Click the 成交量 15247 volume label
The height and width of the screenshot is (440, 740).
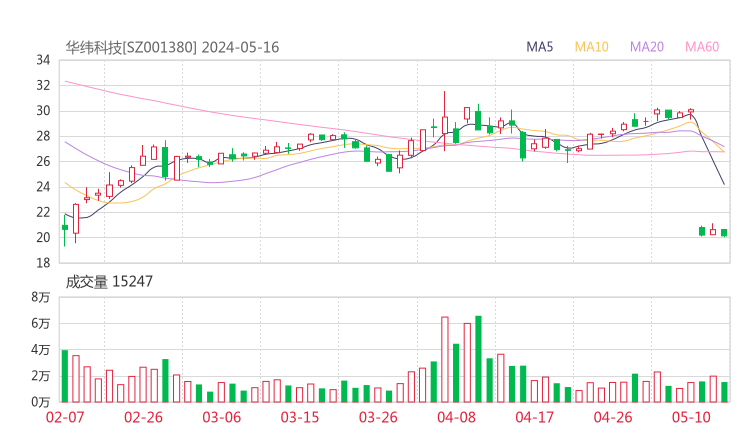(109, 282)
